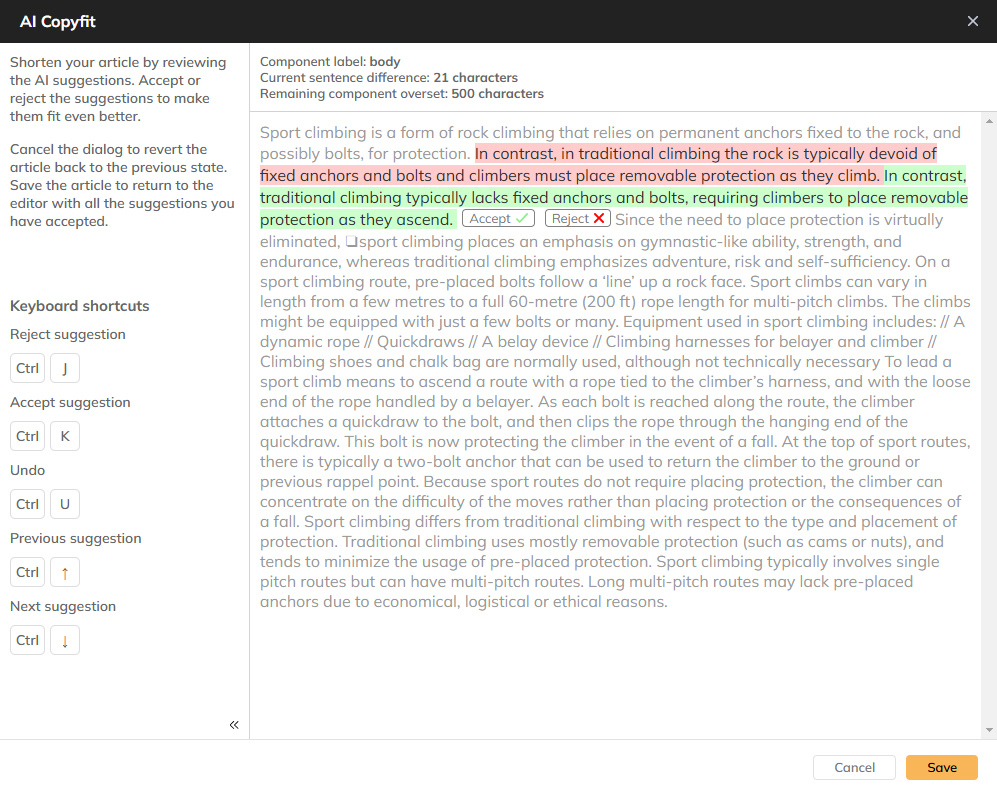Click Ctrl key beside K
Screen dimensions: 997x795
[x=27, y=436]
